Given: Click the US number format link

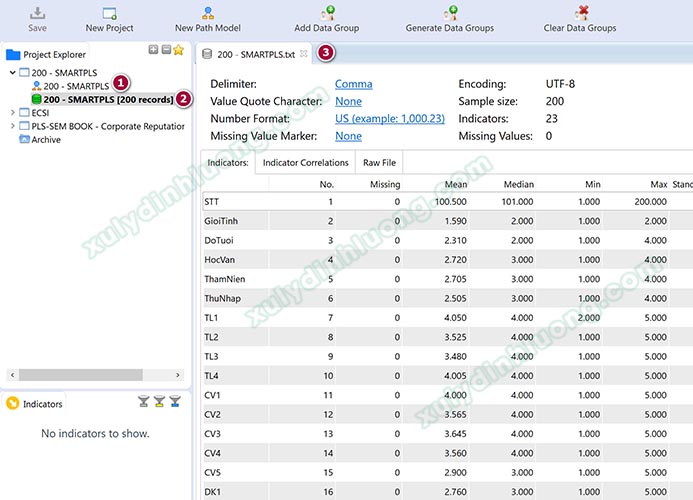Looking at the screenshot, I should pos(390,118).
